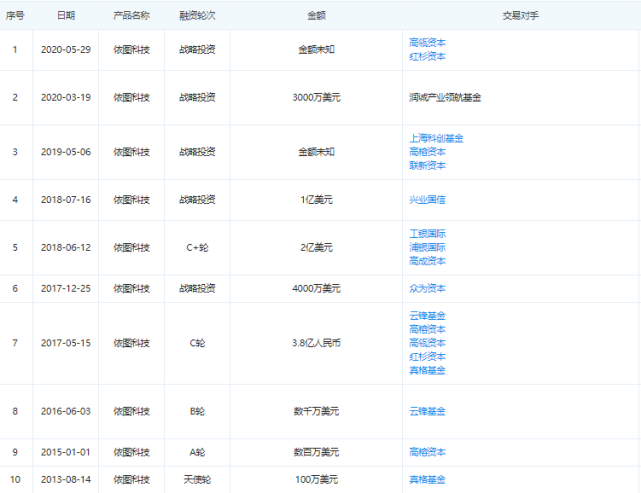The width and height of the screenshot is (641, 493).
Task: Open 真格基金 link in the 天使轮 row
Action: pos(427,479)
